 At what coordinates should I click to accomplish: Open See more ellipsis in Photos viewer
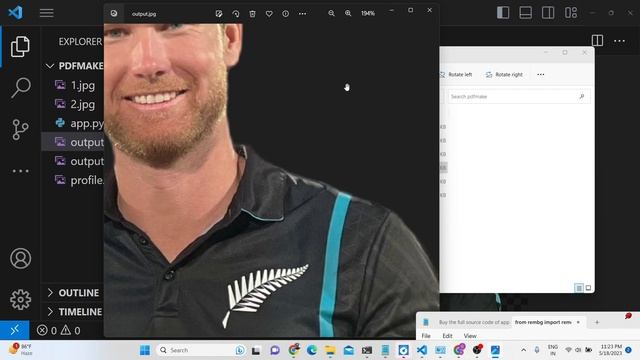(302, 13)
